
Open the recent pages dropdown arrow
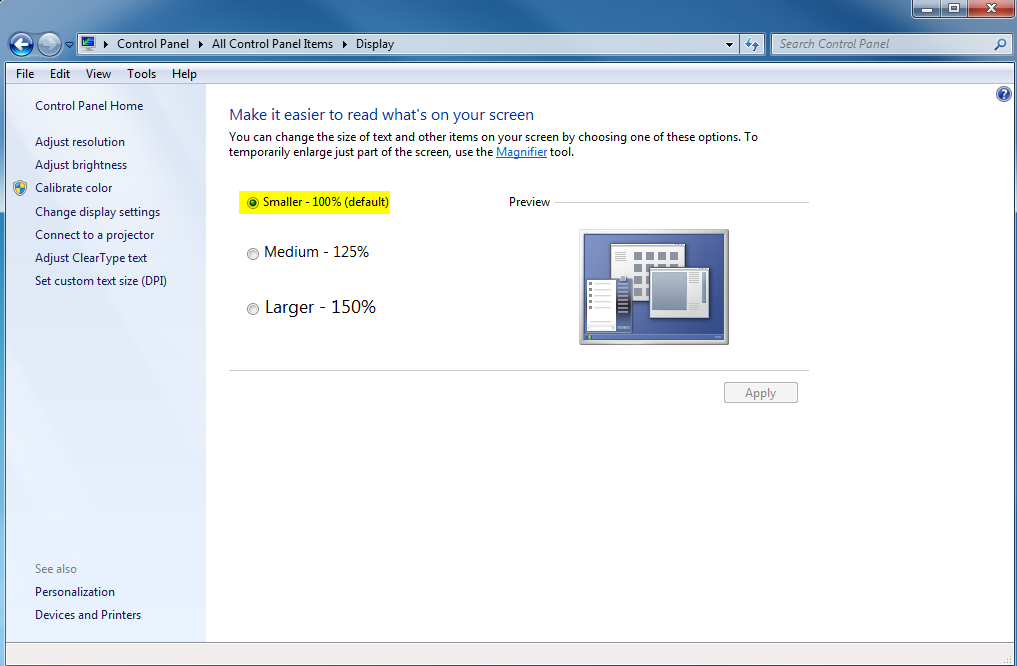(x=69, y=45)
